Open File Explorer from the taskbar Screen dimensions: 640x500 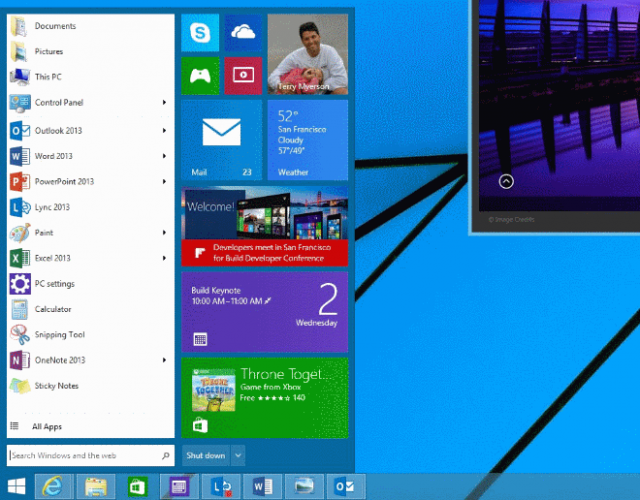click(x=96, y=487)
